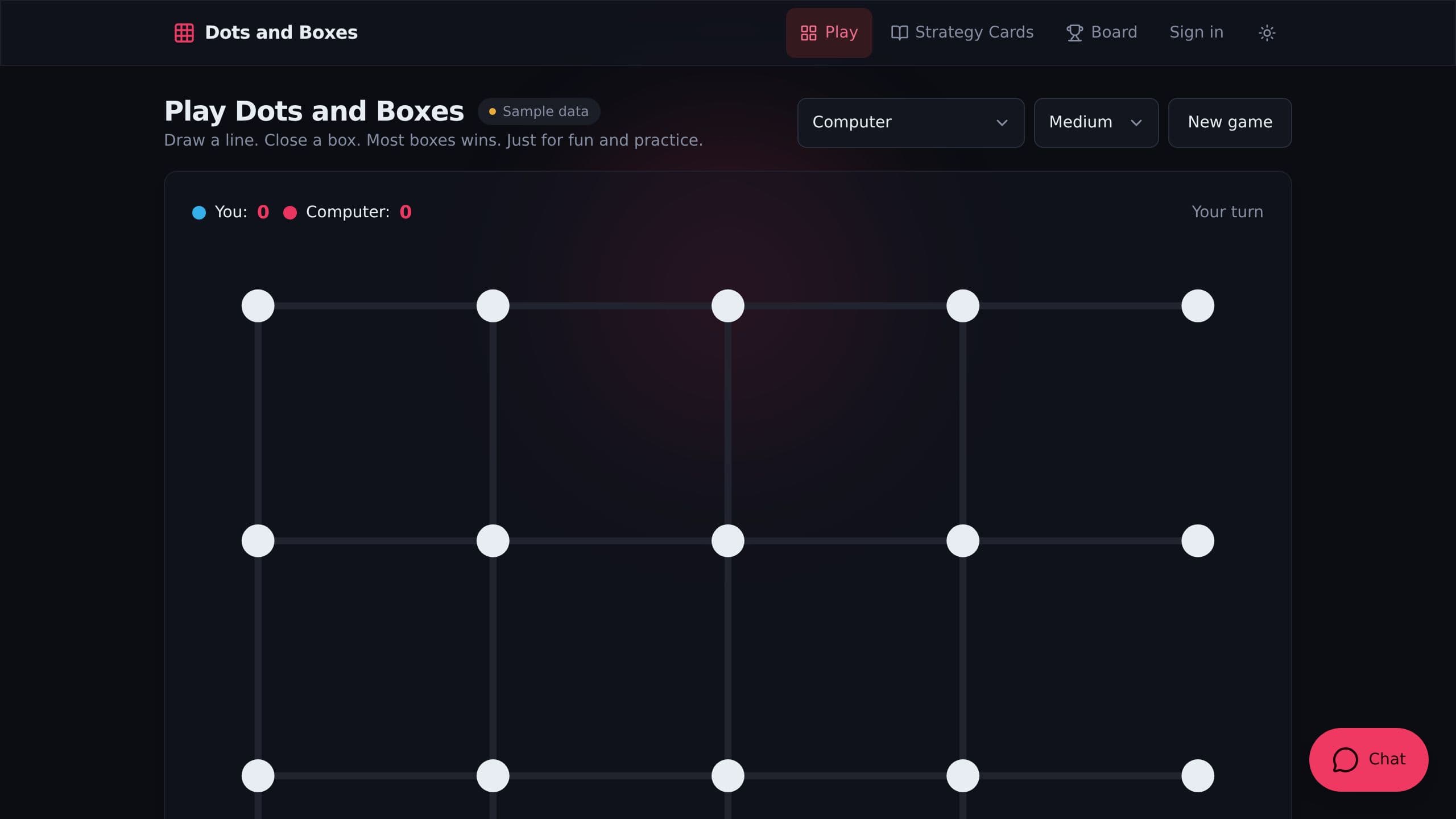Click the chevron arrow of the Computer dropdown
Image resolution: width=1456 pixels, height=819 pixels.
[1002, 123]
